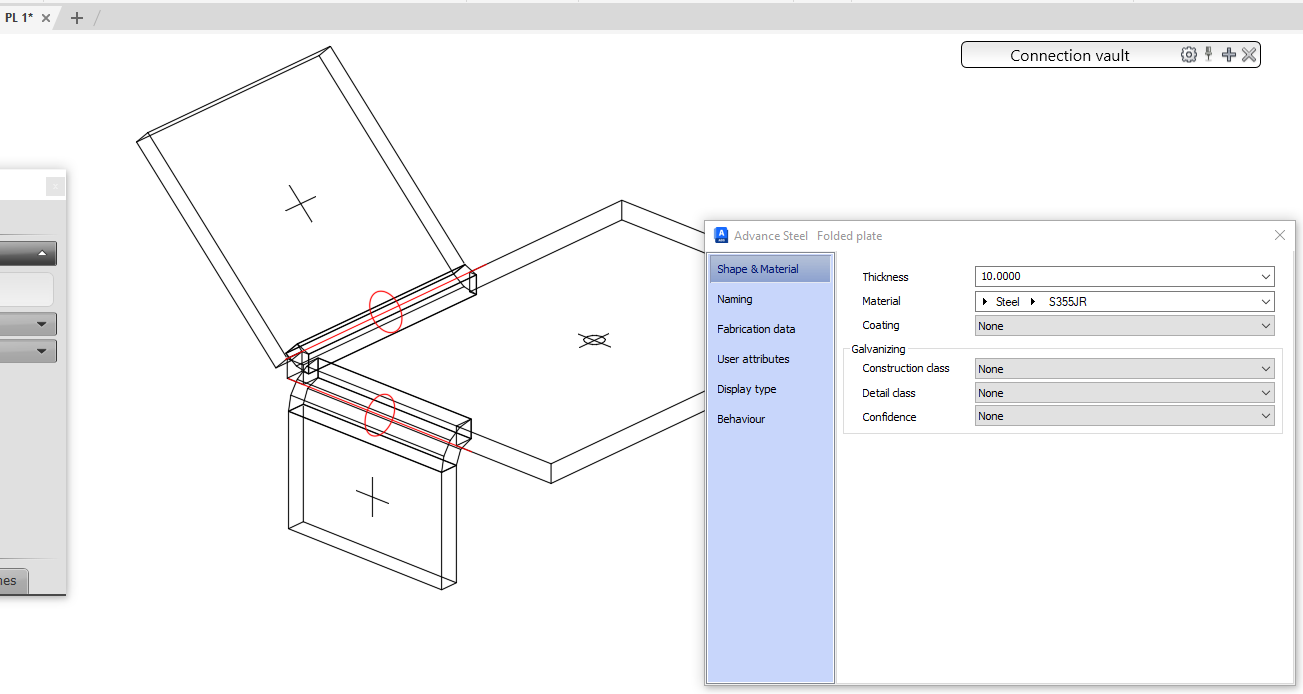This screenshot has width=1303, height=694.
Task: Switch to the Naming section
Action: [735, 299]
